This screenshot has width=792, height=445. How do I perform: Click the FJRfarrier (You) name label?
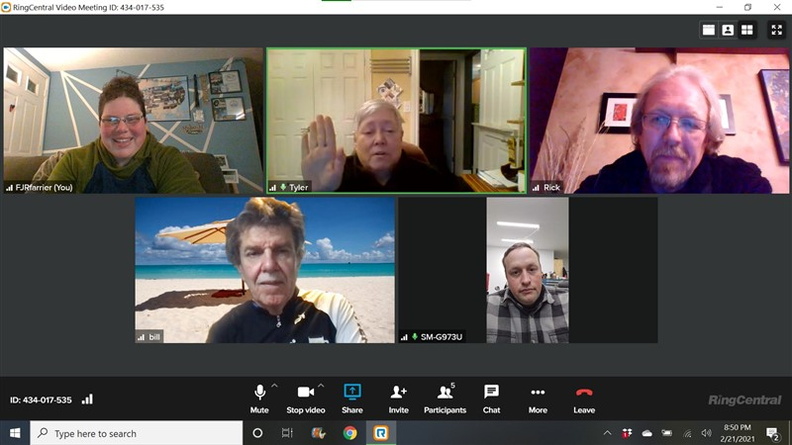coord(44,187)
